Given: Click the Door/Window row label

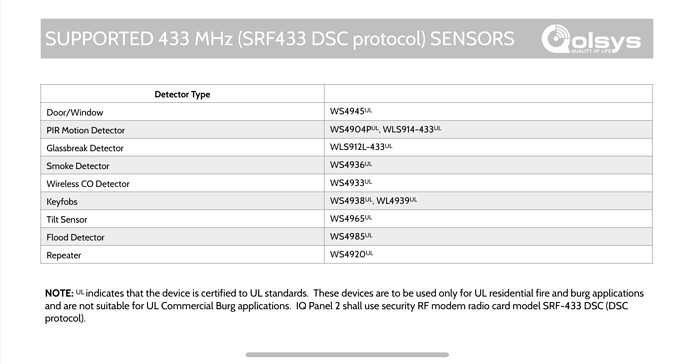Looking at the screenshot, I should pyautogui.click(x=75, y=113).
